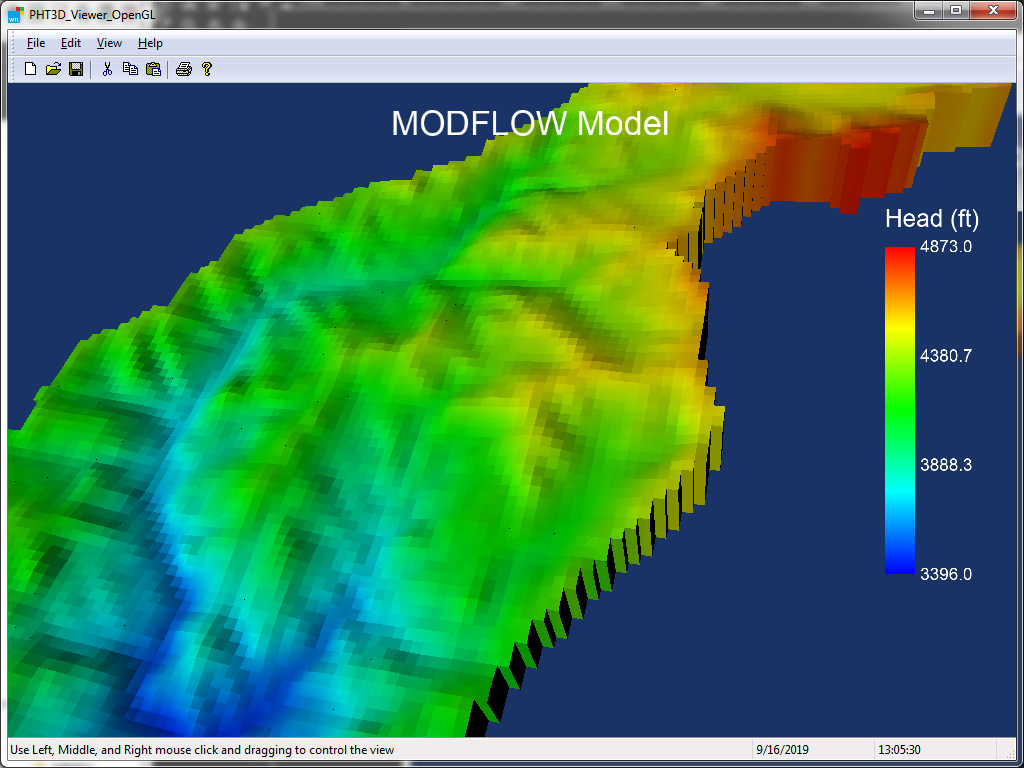Click the 4873.0 maximum legend value

click(x=946, y=247)
